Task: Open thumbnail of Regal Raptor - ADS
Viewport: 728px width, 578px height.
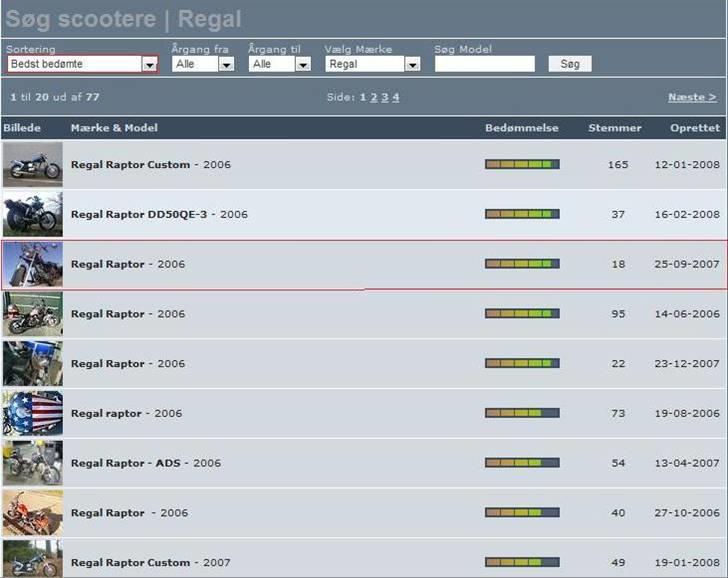Action: (32, 463)
